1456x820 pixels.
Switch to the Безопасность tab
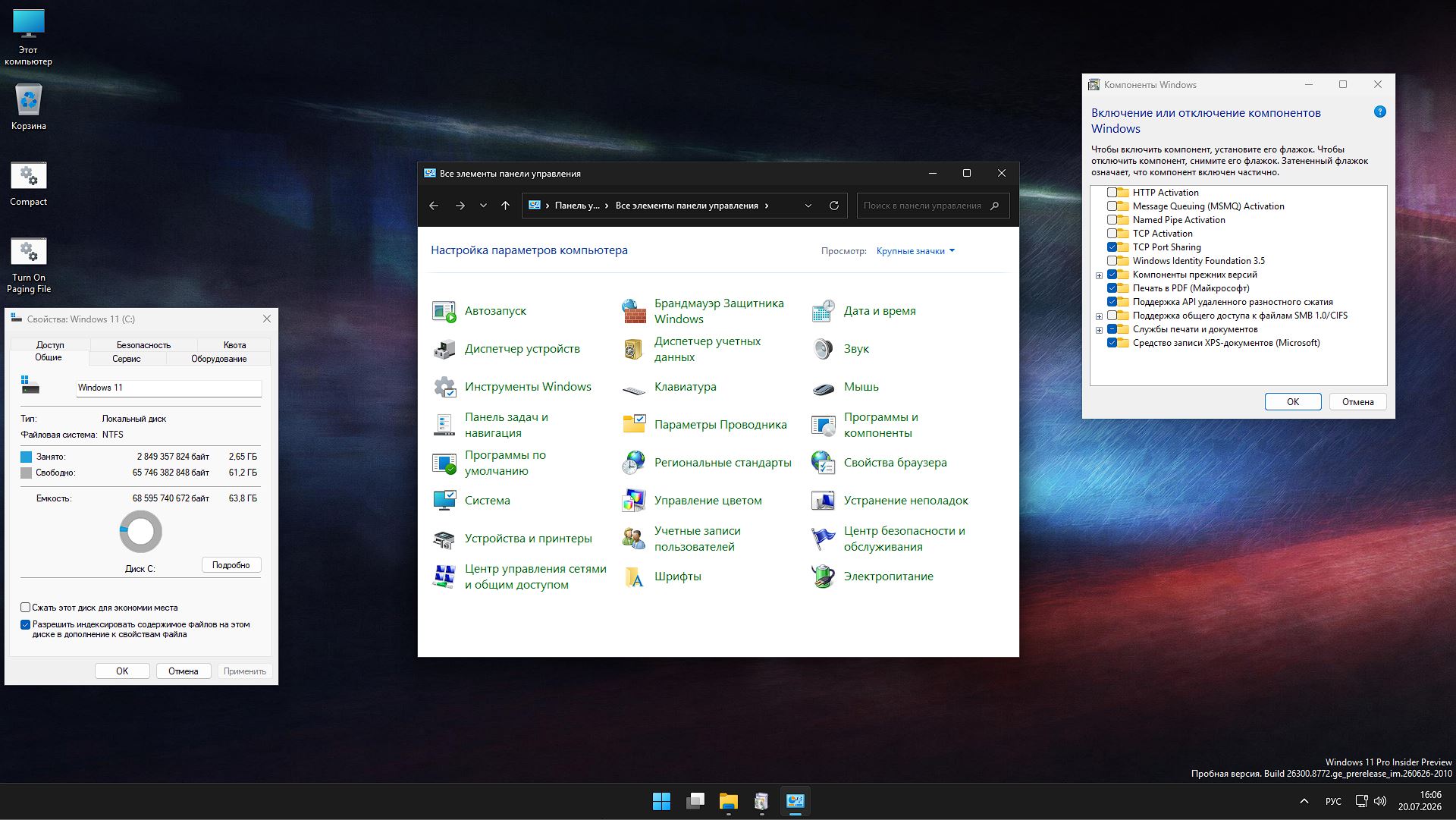tap(143, 345)
